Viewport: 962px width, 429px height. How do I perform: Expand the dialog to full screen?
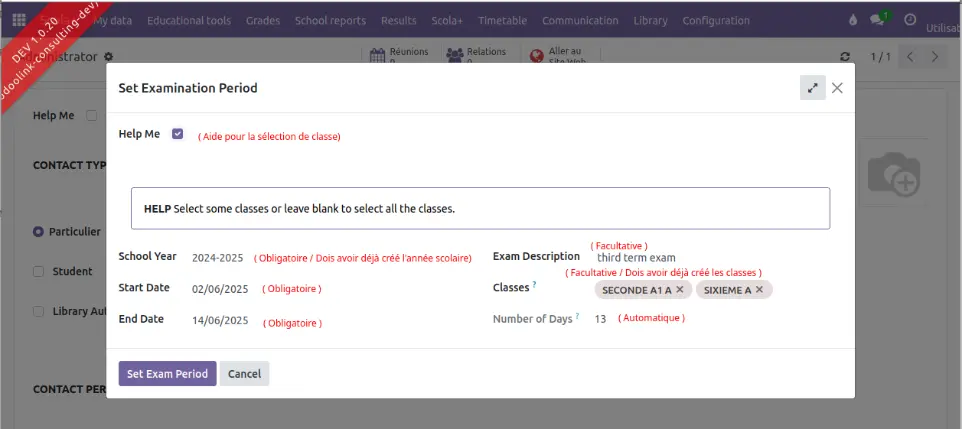813,88
